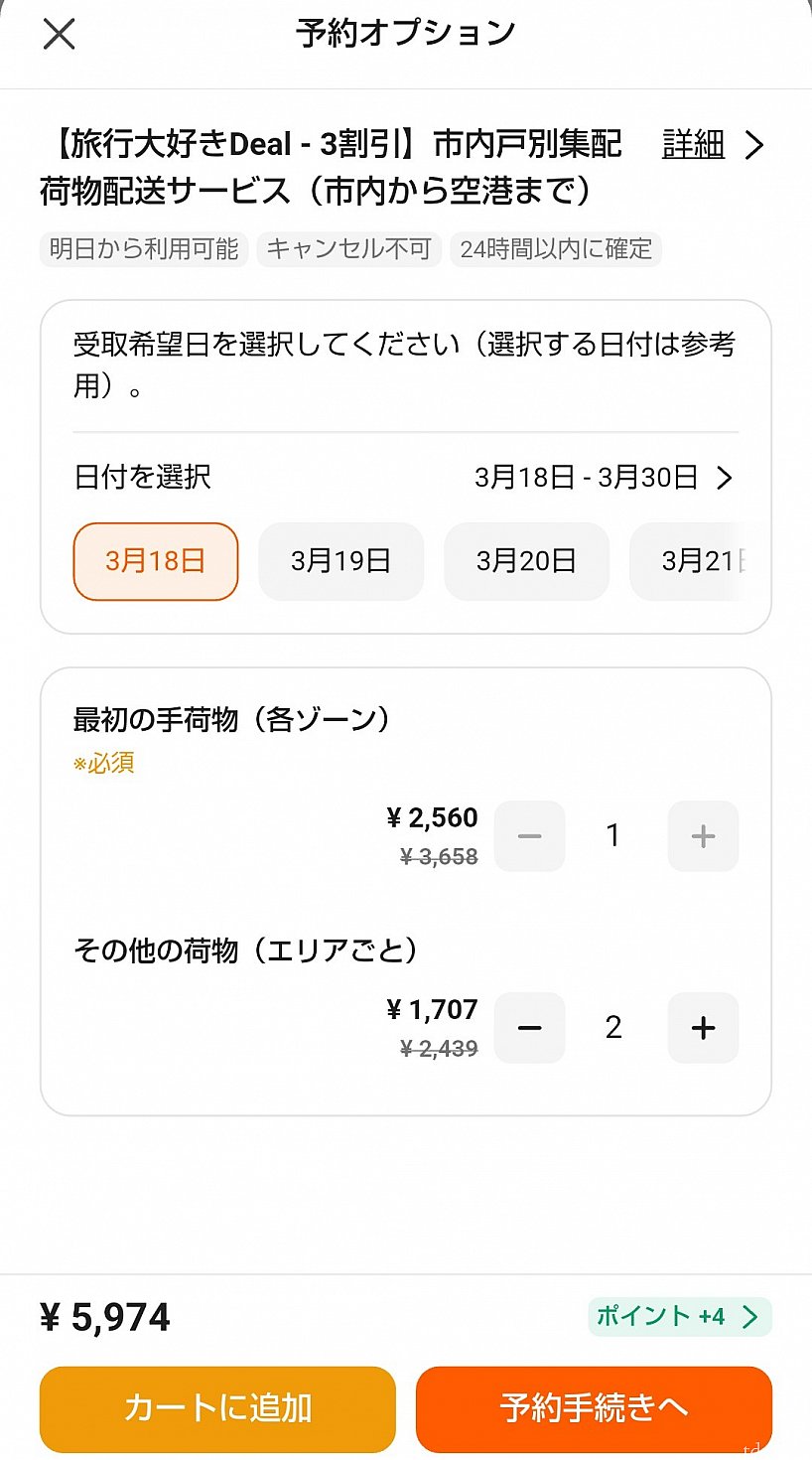Close the 予約オプション dialog with X
The width and height of the screenshot is (812, 1460).
[60, 35]
